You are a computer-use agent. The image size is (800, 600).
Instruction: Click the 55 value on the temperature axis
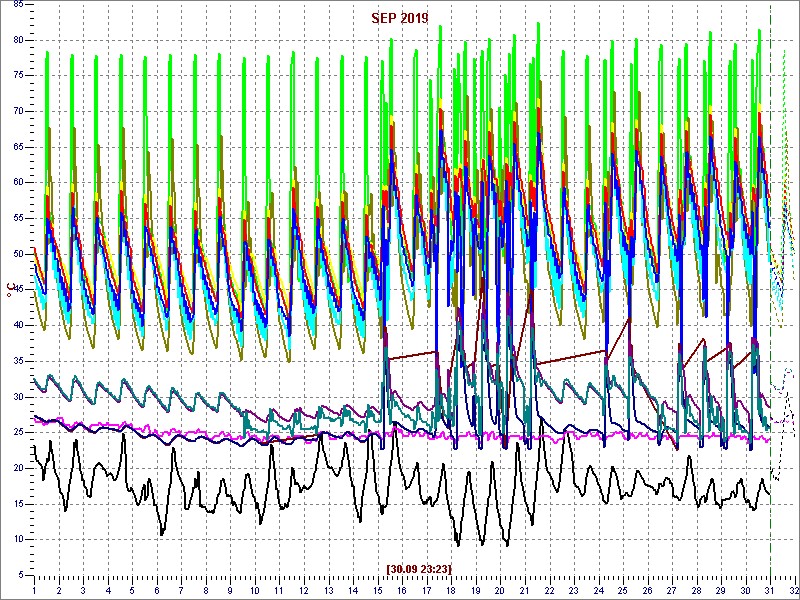(x=17, y=219)
